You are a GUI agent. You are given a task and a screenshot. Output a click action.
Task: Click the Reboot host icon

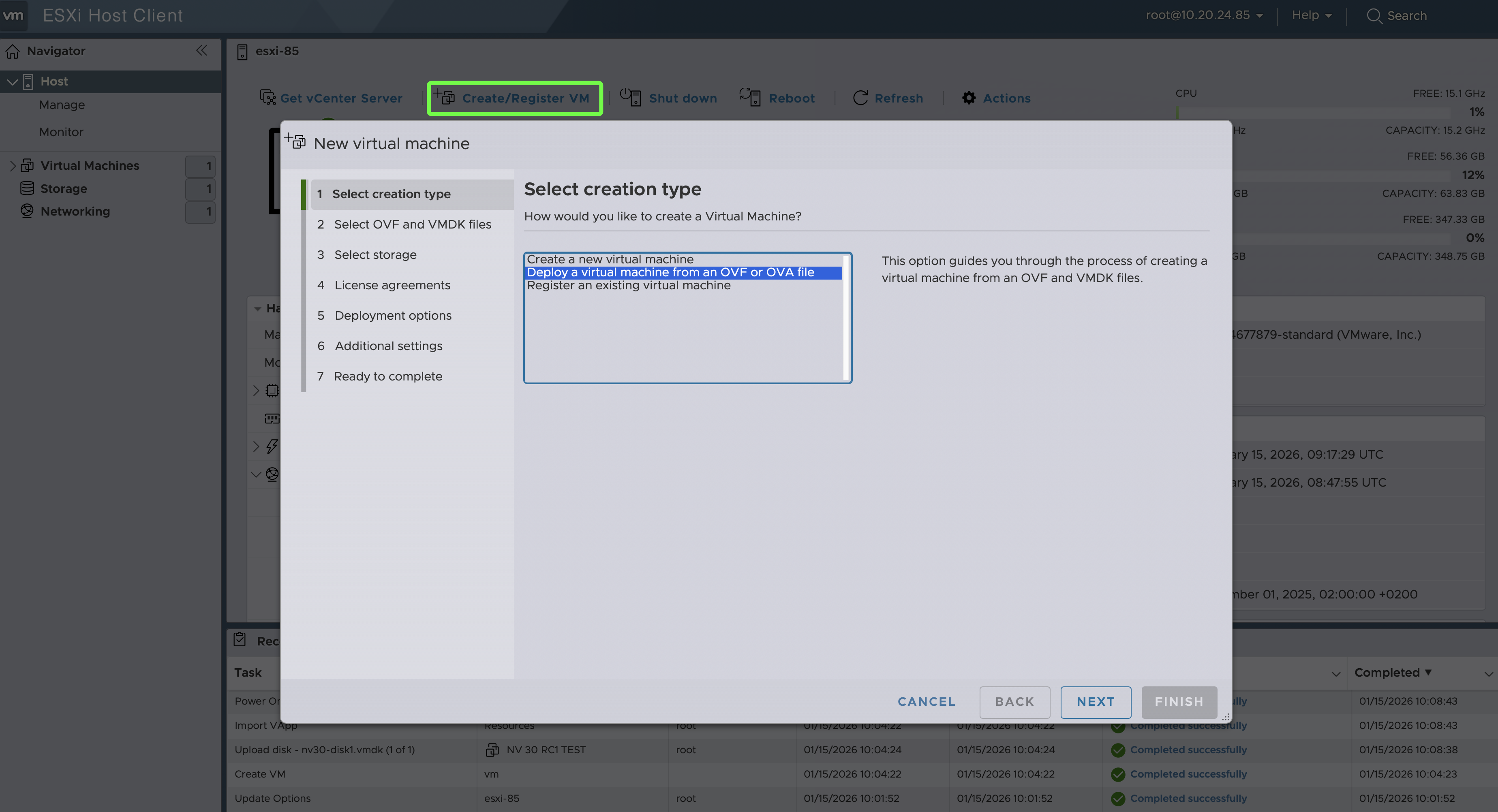pyautogui.click(x=750, y=97)
